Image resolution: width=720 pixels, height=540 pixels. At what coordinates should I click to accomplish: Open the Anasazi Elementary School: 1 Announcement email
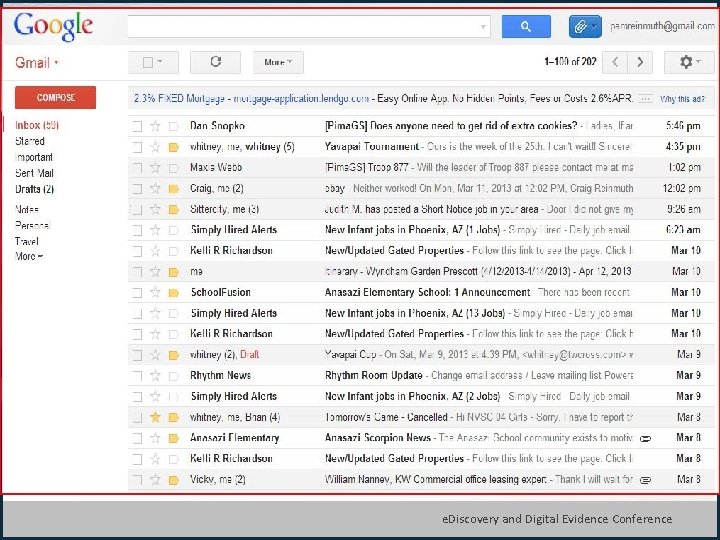pyautogui.click(x=428, y=292)
